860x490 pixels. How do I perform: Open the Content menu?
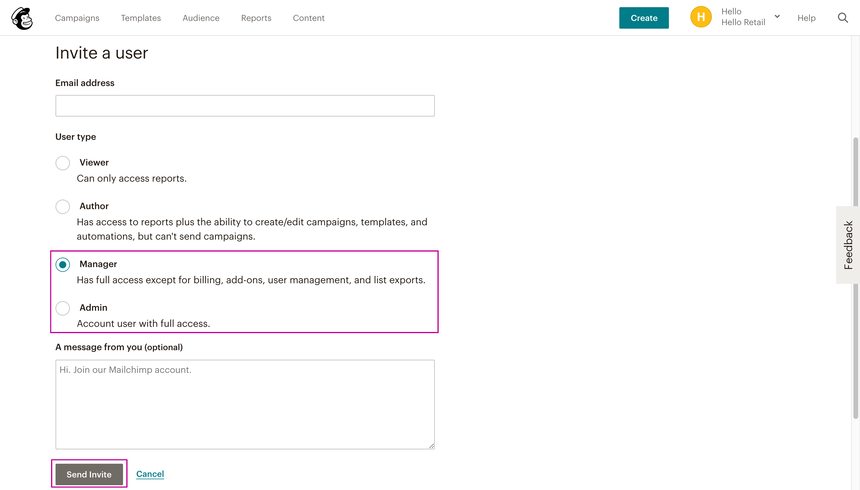308,18
